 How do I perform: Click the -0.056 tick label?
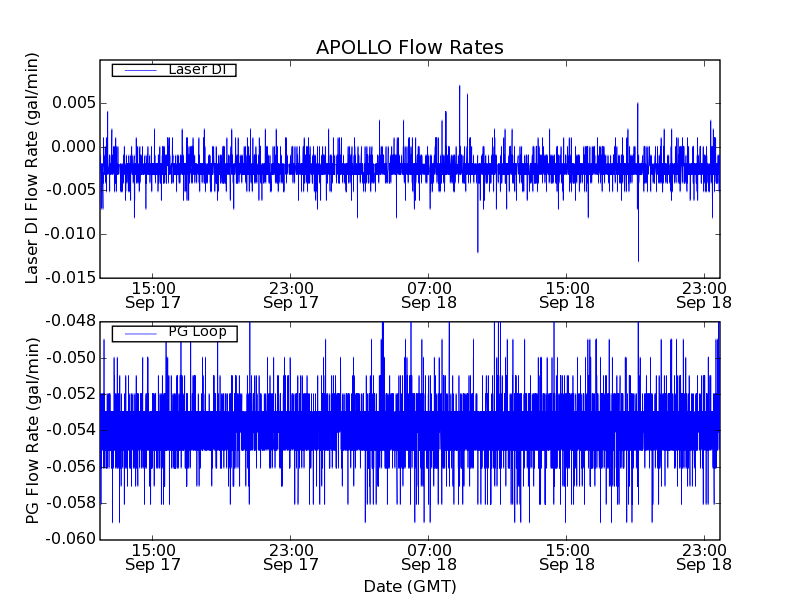click(x=70, y=466)
